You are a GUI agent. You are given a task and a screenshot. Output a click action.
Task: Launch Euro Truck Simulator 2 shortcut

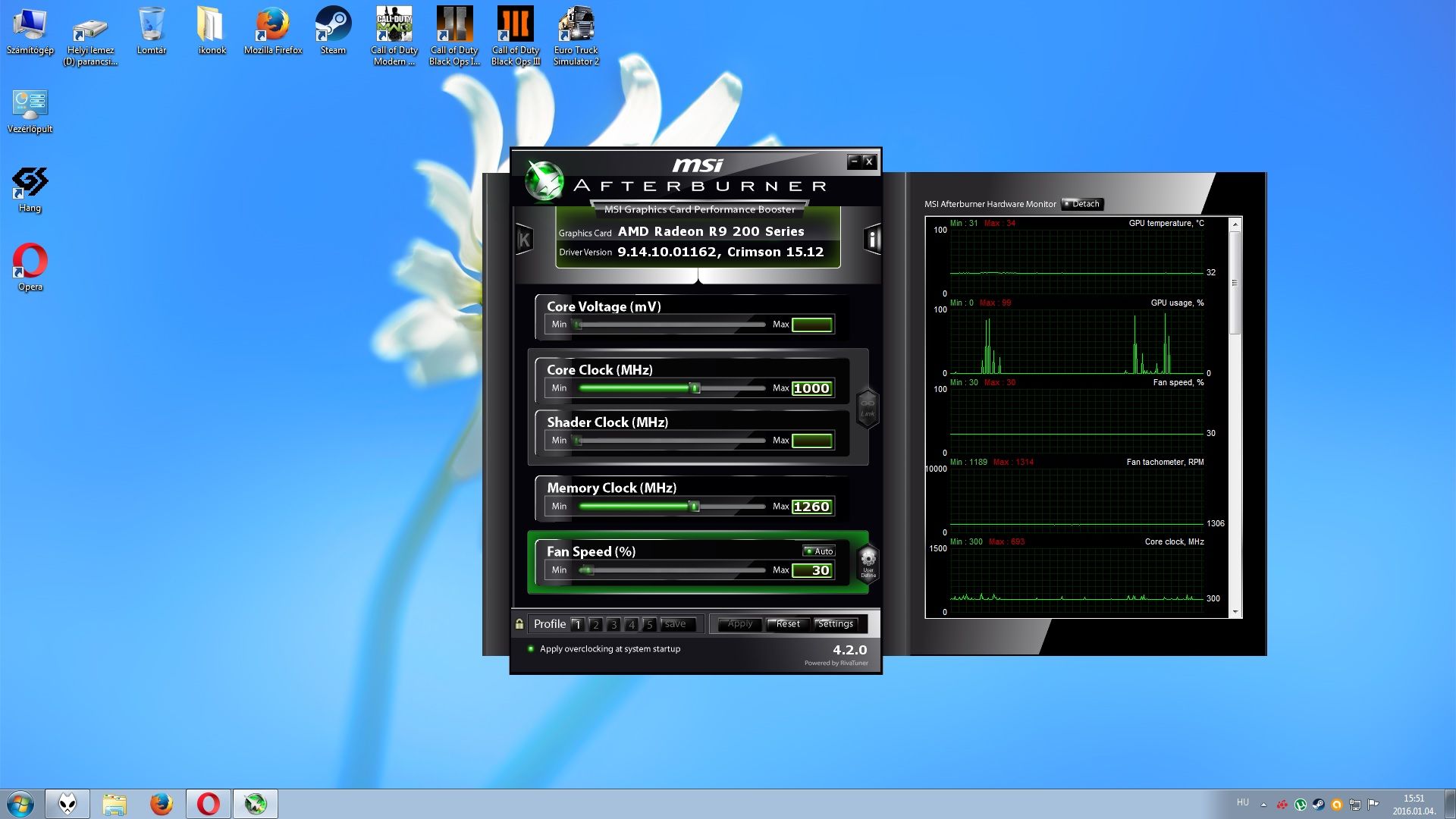click(x=576, y=37)
